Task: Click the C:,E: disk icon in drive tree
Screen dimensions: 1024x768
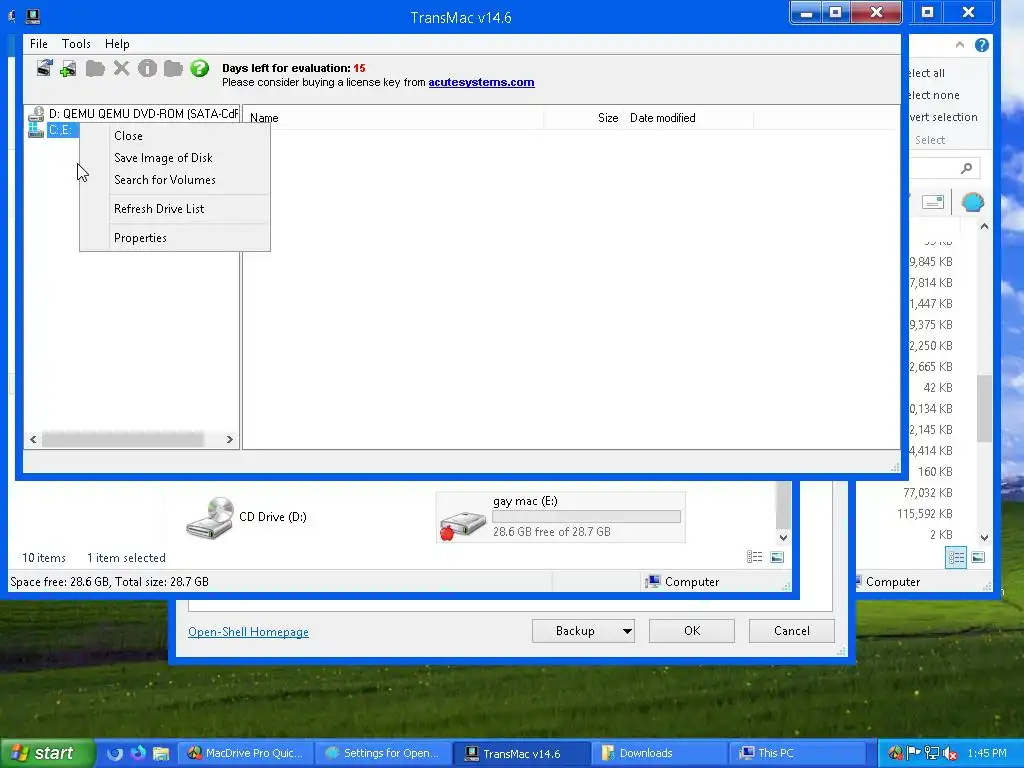Action: point(36,130)
